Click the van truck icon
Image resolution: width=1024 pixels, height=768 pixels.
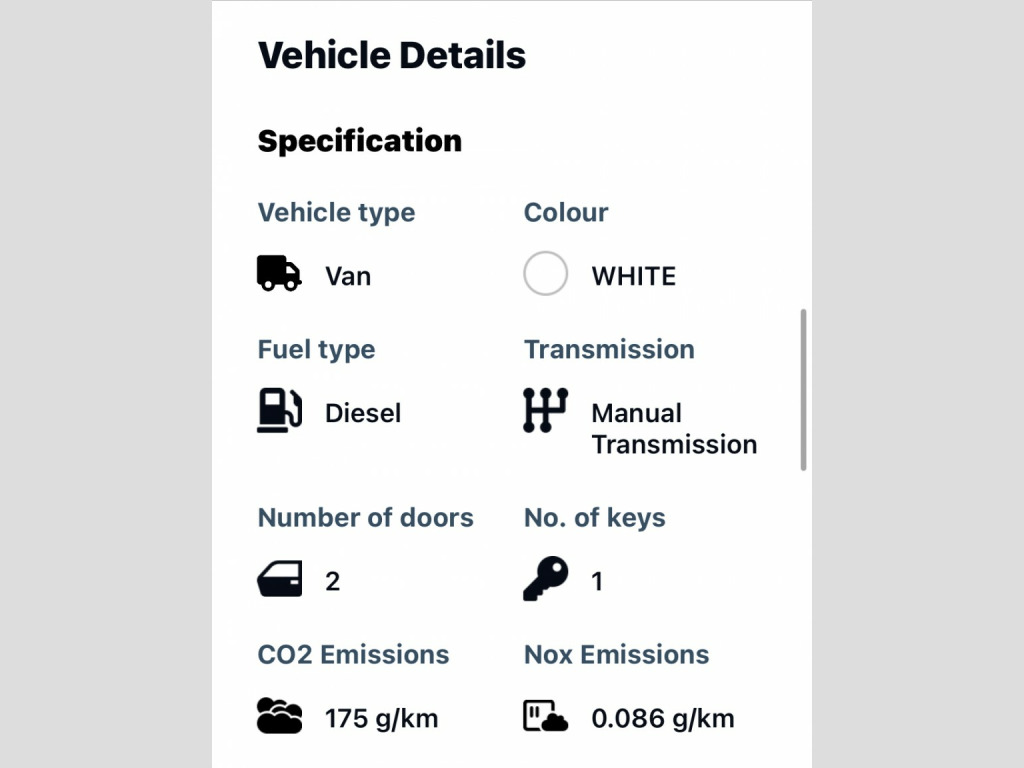pyautogui.click(x=279, y=274)
